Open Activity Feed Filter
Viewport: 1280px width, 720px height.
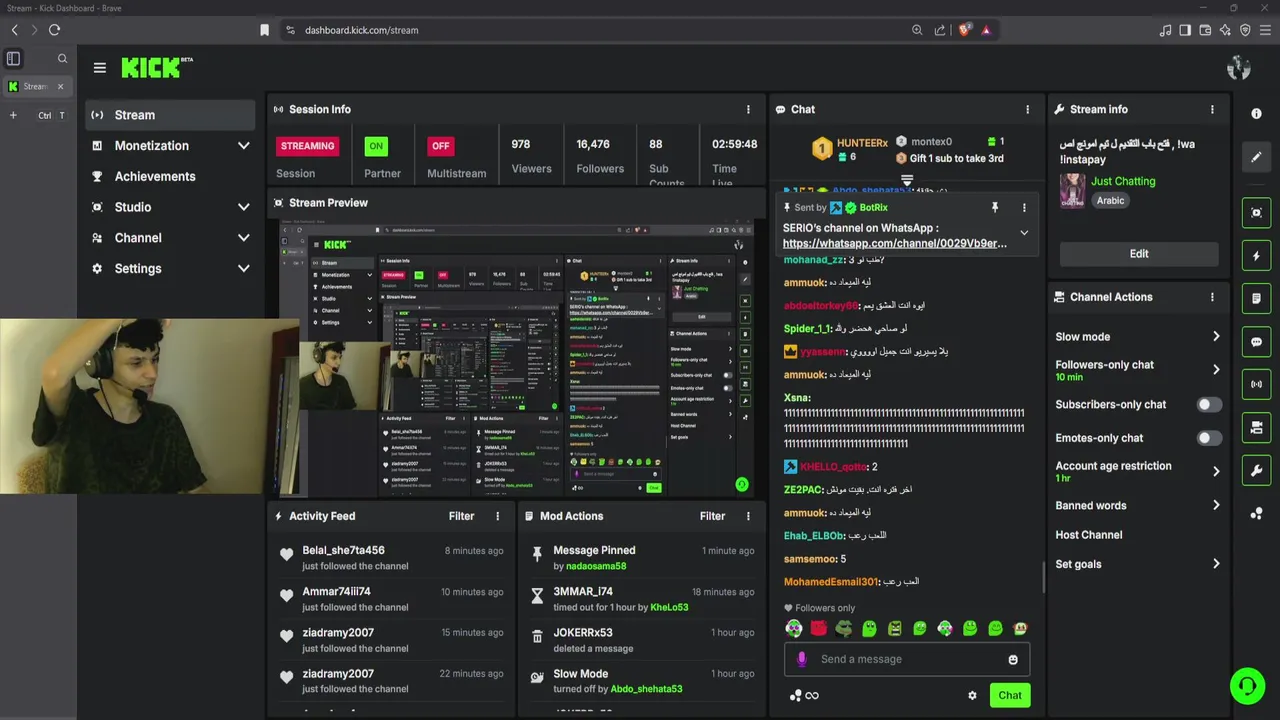pyautogui.click(x=461, y=516)
